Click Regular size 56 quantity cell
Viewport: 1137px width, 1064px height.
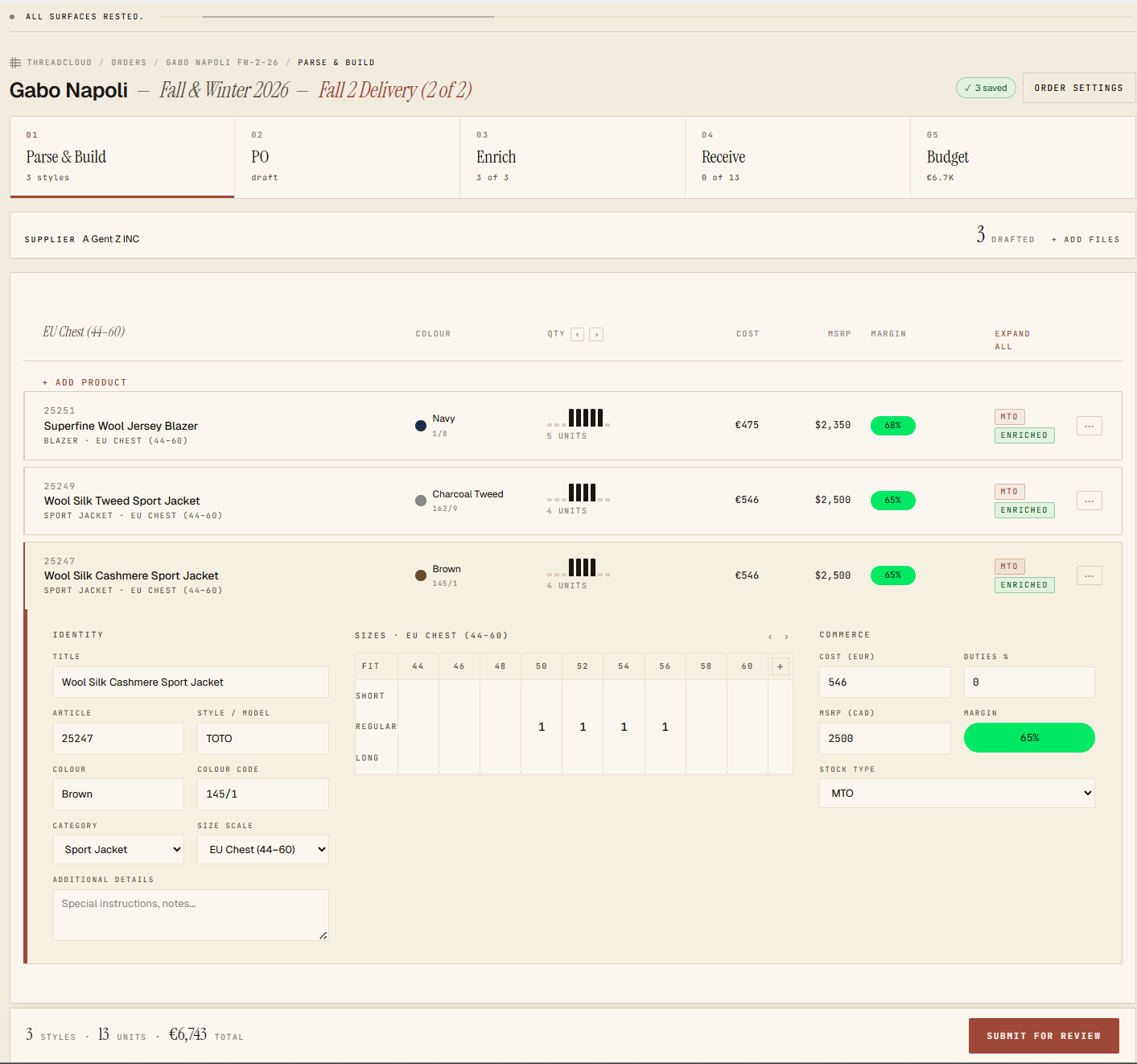pos(665,727)
